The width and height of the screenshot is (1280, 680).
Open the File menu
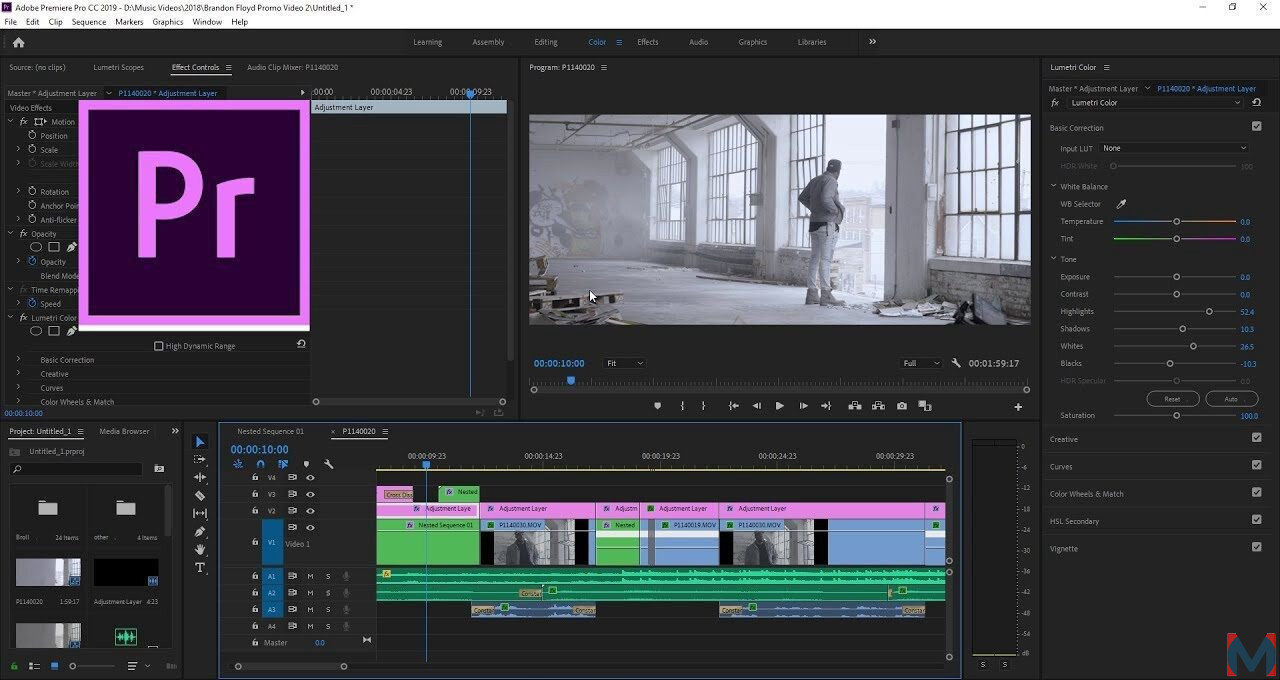(x=10, y=21)
